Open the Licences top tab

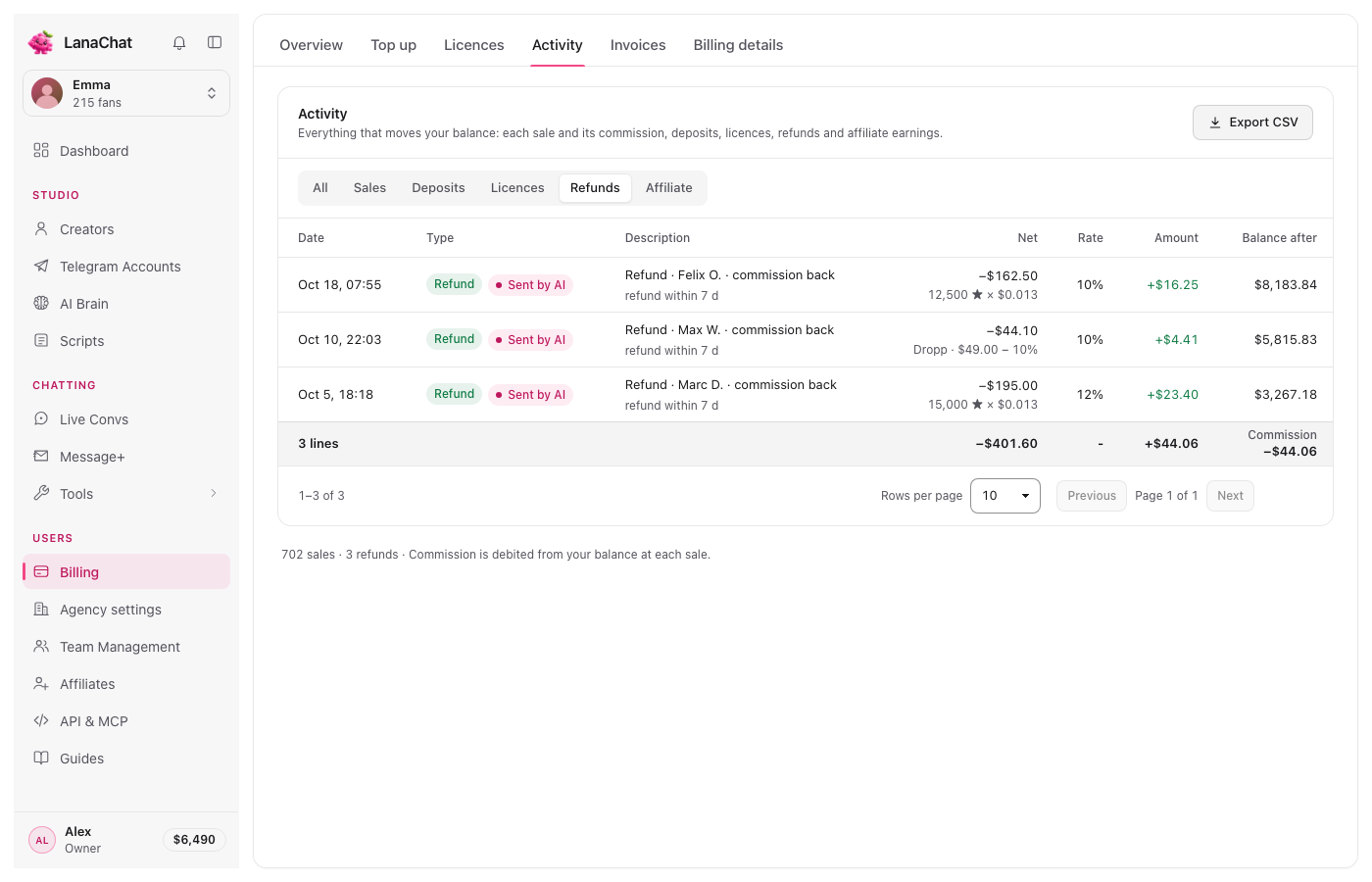click(474, 45)
